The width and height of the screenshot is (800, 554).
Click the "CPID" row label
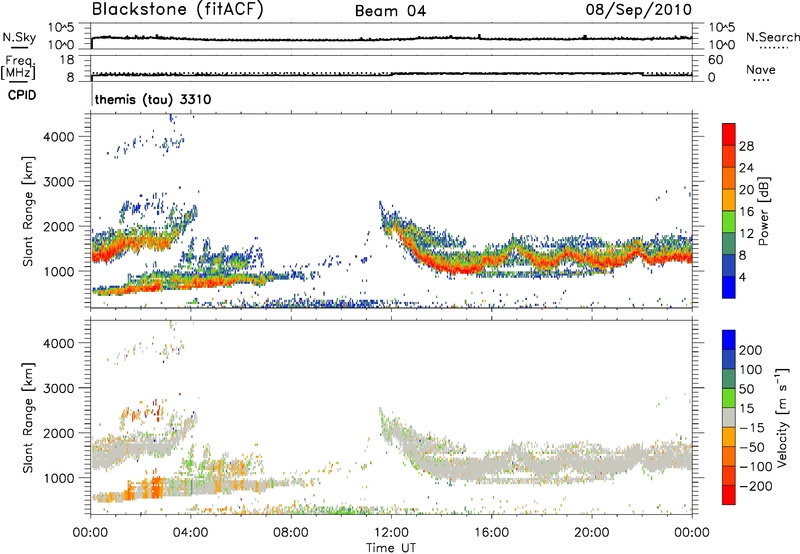[x=22, y=95]
